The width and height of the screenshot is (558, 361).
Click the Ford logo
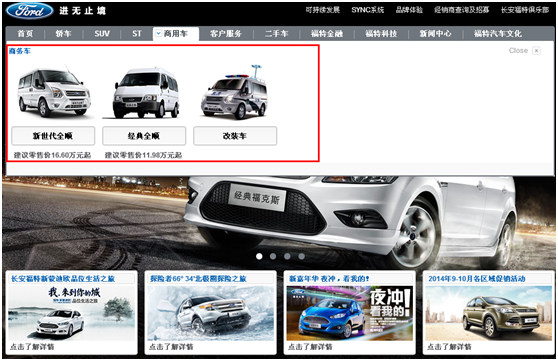(29, 11)
